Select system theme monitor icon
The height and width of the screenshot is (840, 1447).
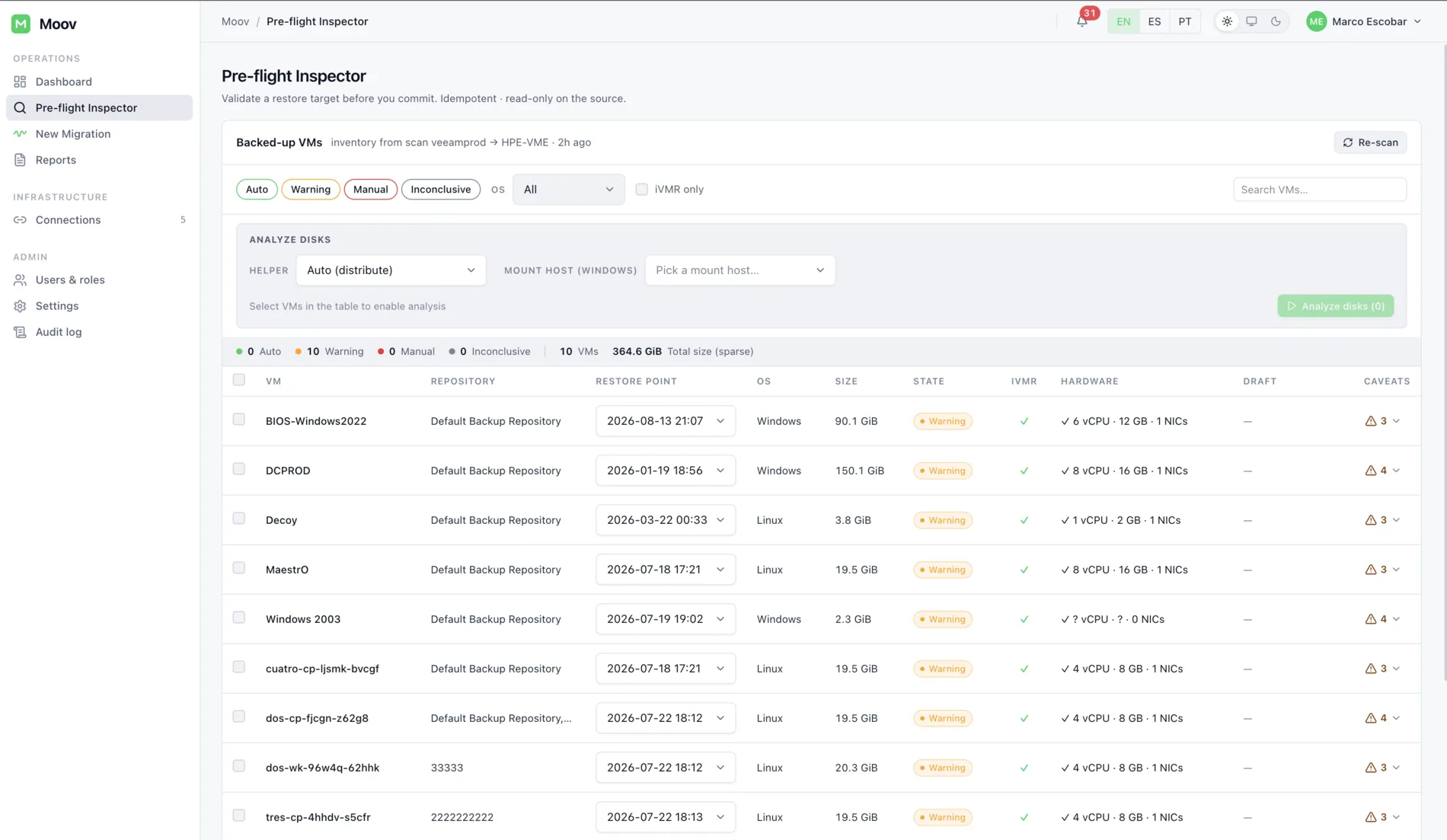(x=1251, y=21)
